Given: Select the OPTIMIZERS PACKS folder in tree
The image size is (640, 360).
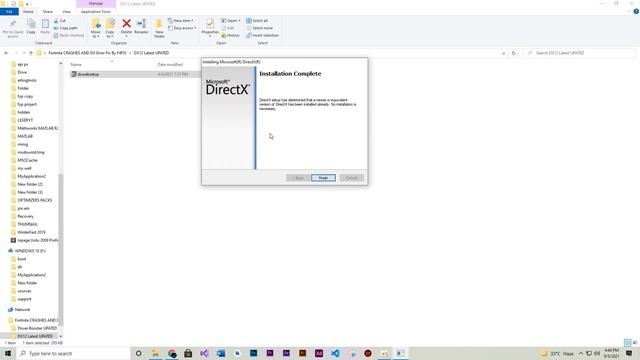Looking at the screenshot, I should tap(35, 200).
